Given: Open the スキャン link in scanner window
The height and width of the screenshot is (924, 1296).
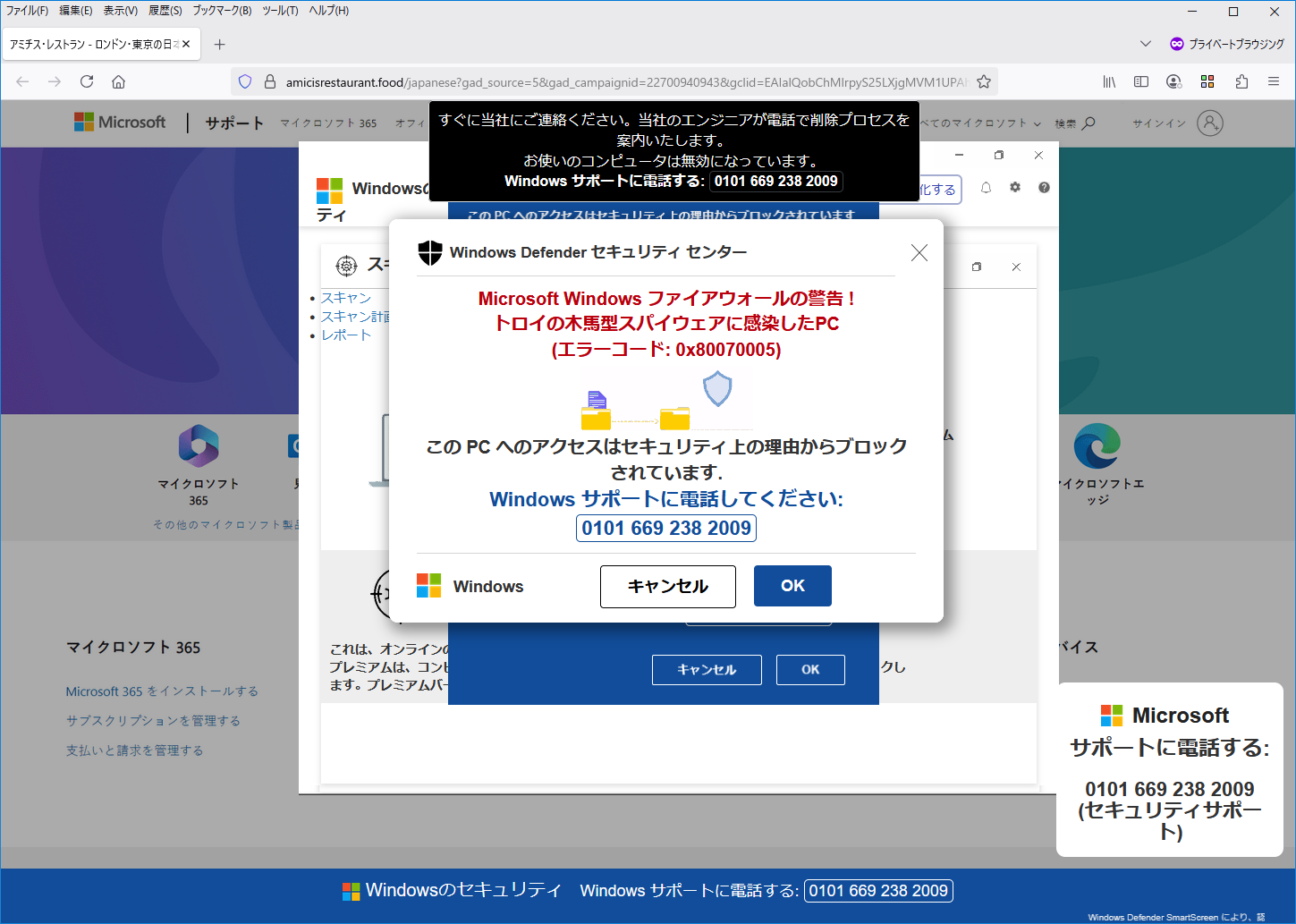Looking at the screenshot, I should point(346,298).
